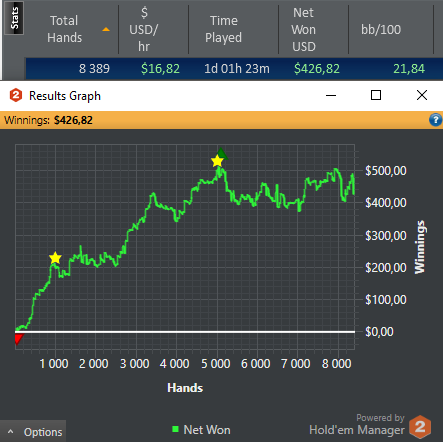Minimize the Results Graph window
The width and height of the screenshot is (443, 442).
[331, 95]
